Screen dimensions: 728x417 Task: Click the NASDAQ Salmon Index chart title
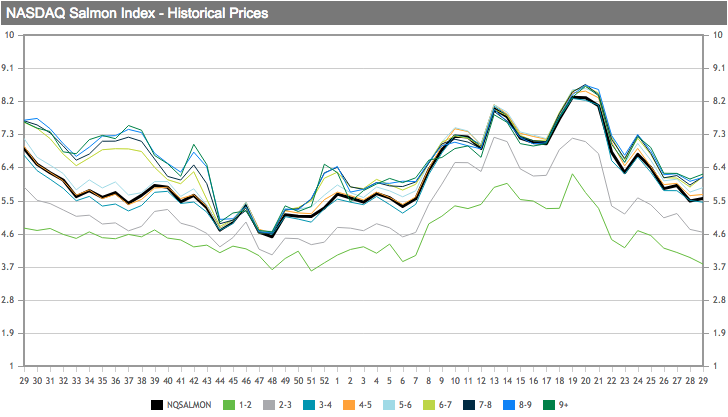coord(137,13)
